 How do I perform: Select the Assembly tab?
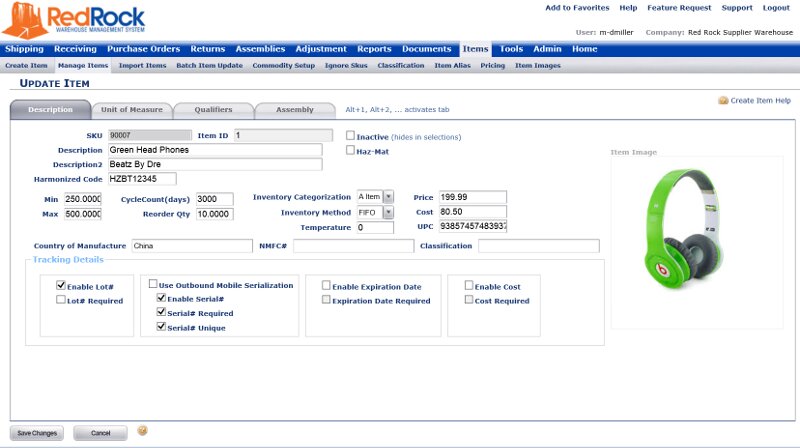pyautogui.click(x=294, y=109)
